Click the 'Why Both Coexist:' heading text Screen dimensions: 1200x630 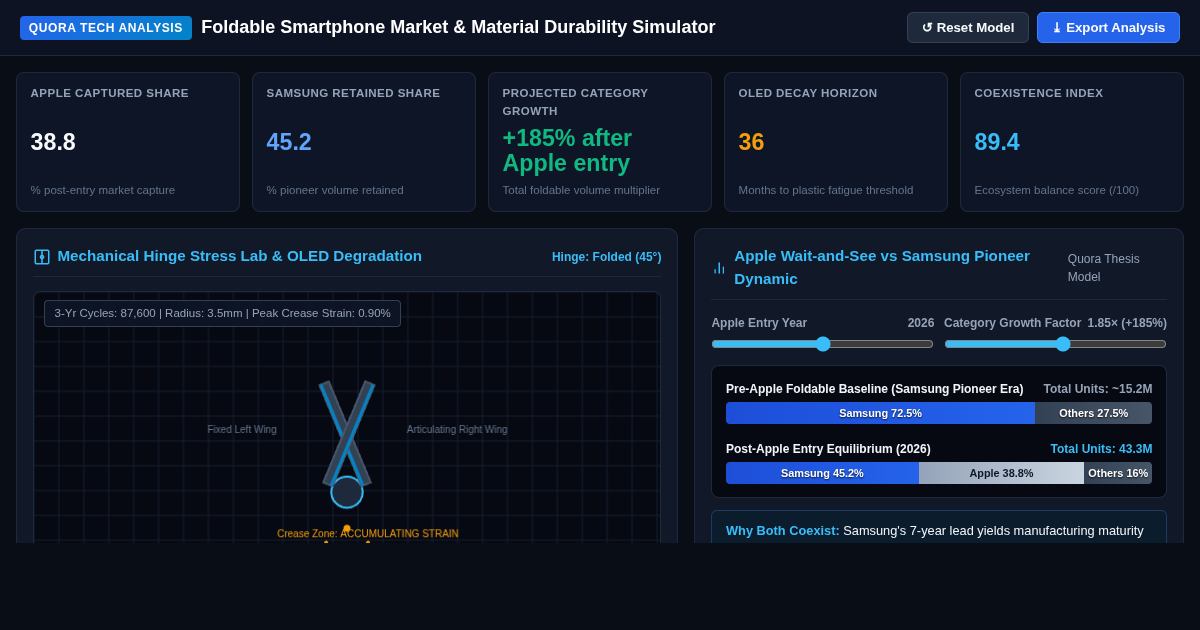783,531
